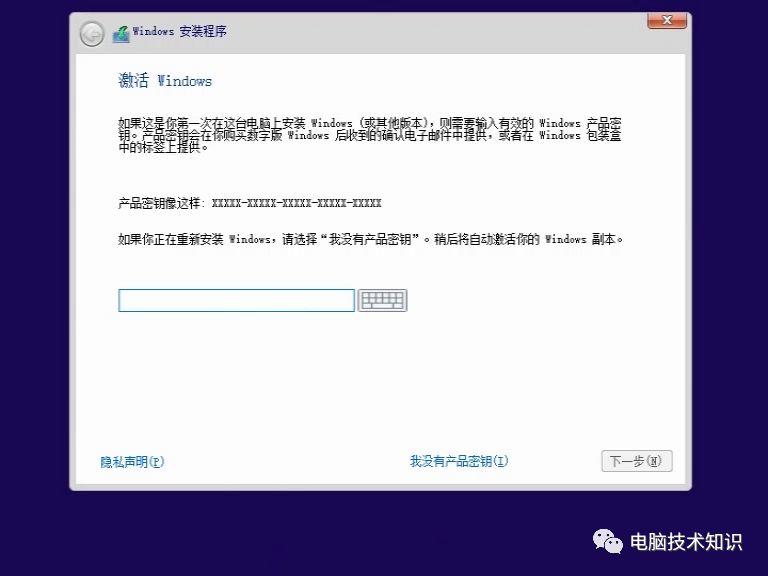768x576 pixels.
Task: Click the 下一步(N) next button
Action: point(637,461)
